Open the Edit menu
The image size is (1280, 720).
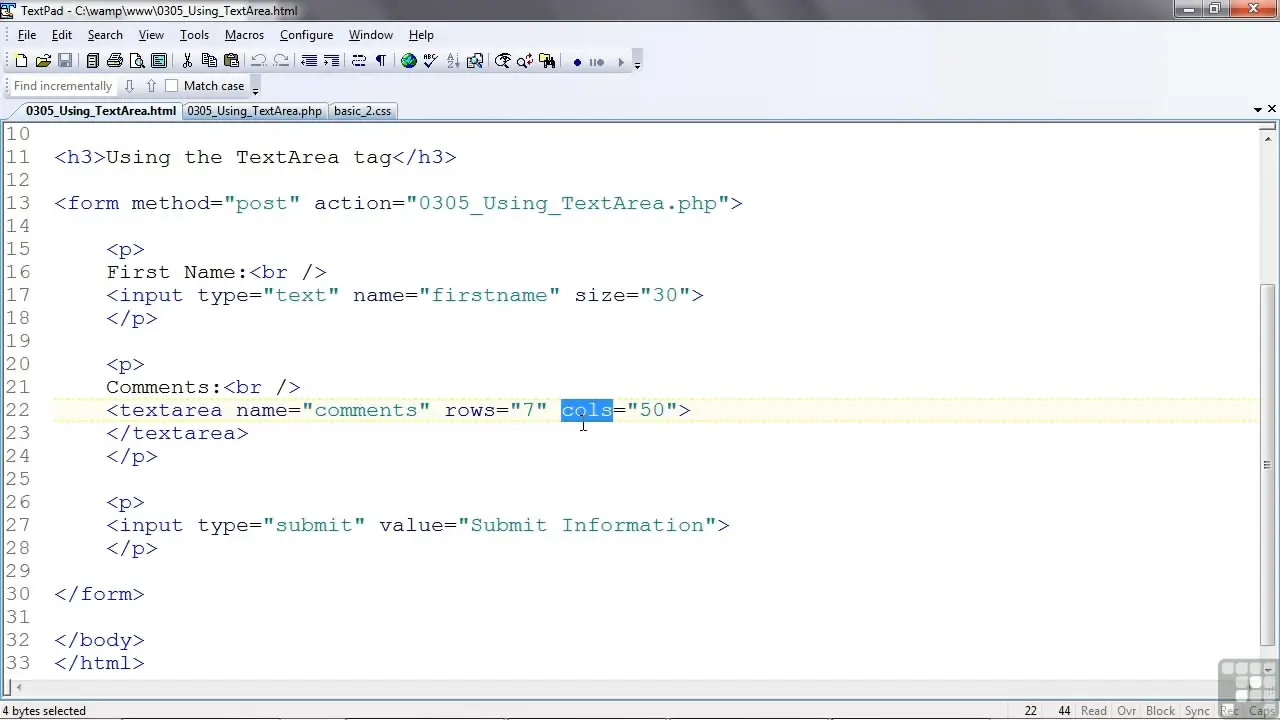[62, 35]
